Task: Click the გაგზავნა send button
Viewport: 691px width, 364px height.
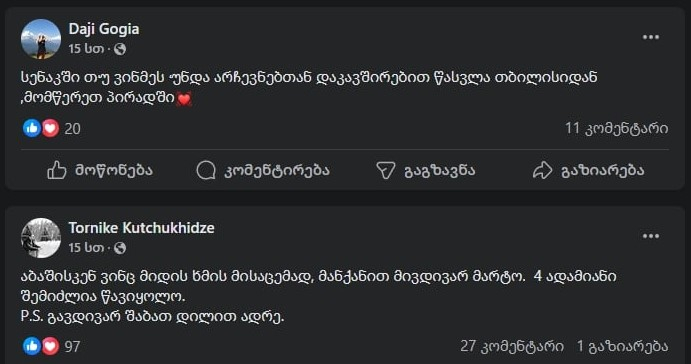Action: coord(426,170)
